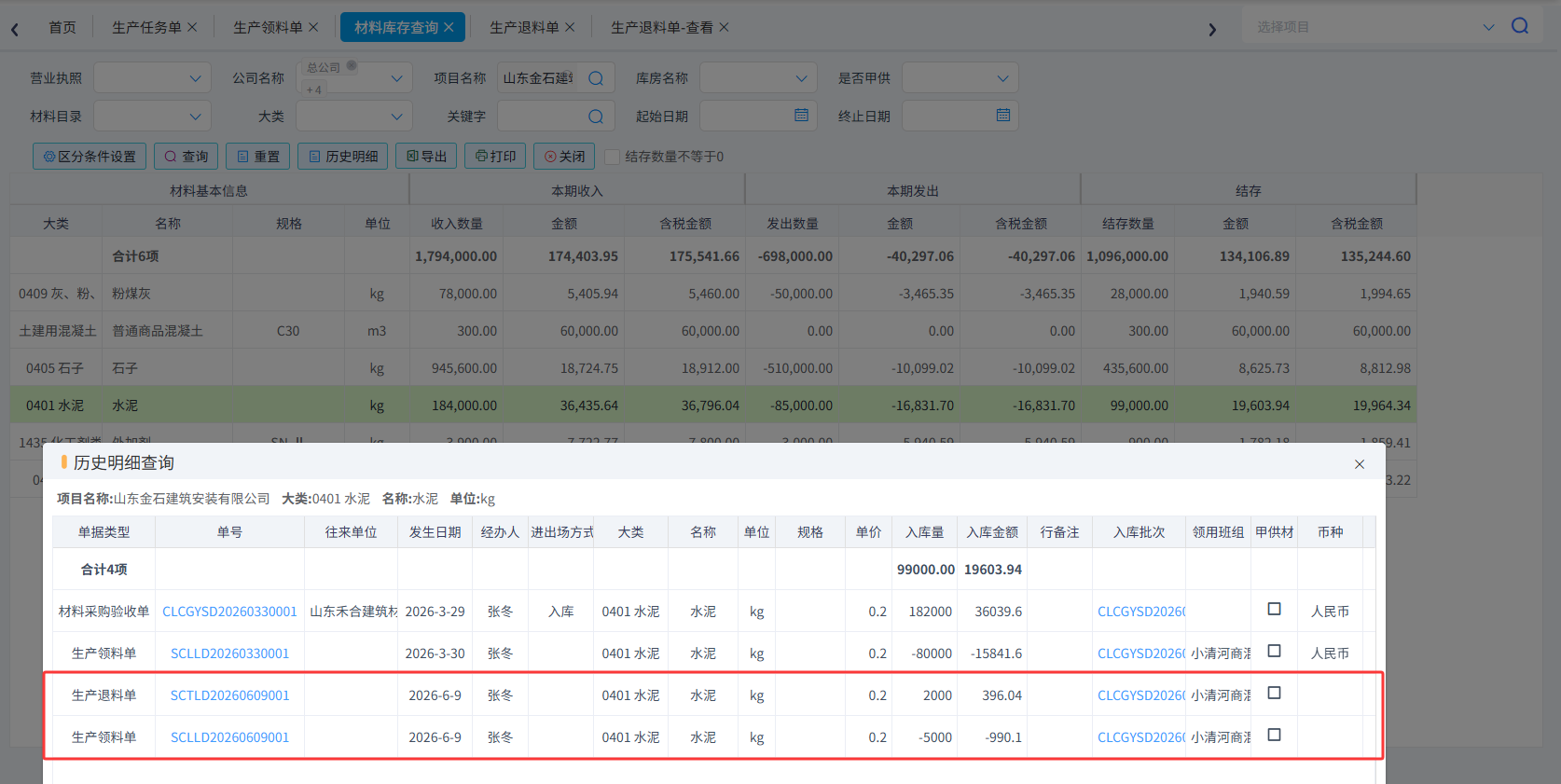Viewport: 1561px width, 784px height.
Task: Open the 终止日期 calendar icon
Action: [1003, 115]
